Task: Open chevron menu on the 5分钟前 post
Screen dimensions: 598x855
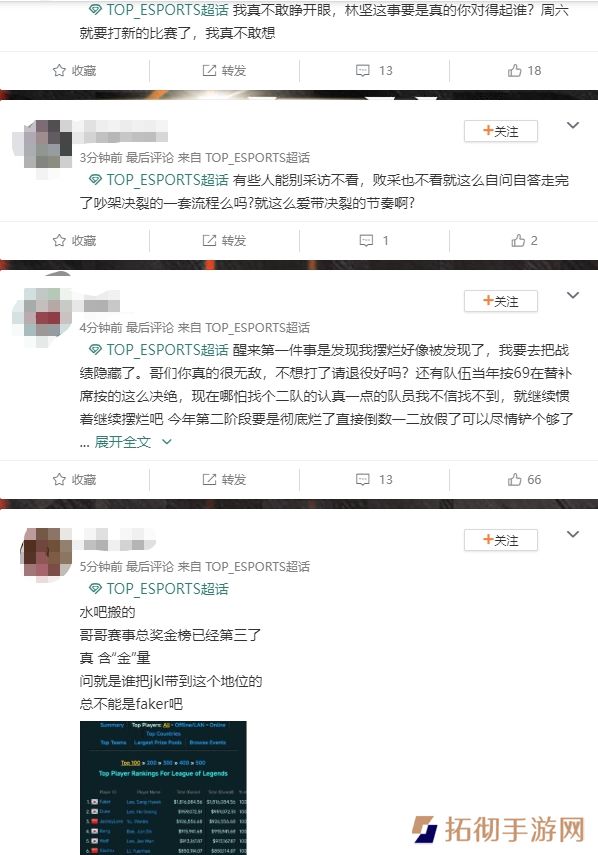Action: [x=572, y=534]
